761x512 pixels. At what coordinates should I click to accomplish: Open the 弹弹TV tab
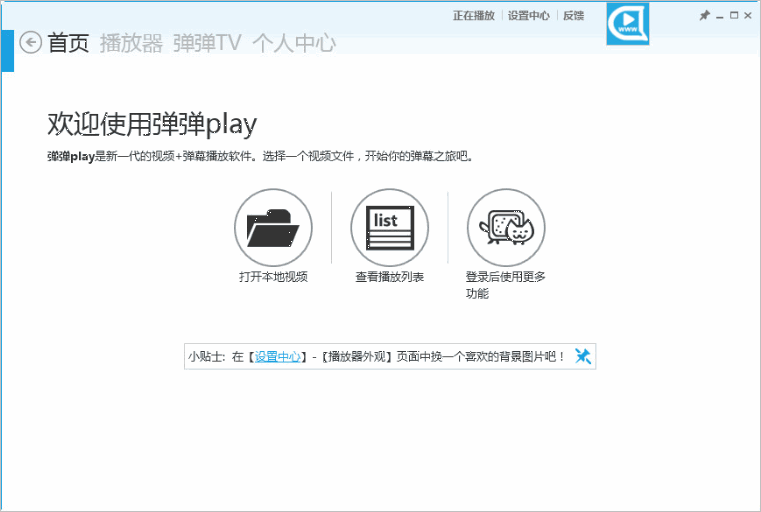(207, 43)
